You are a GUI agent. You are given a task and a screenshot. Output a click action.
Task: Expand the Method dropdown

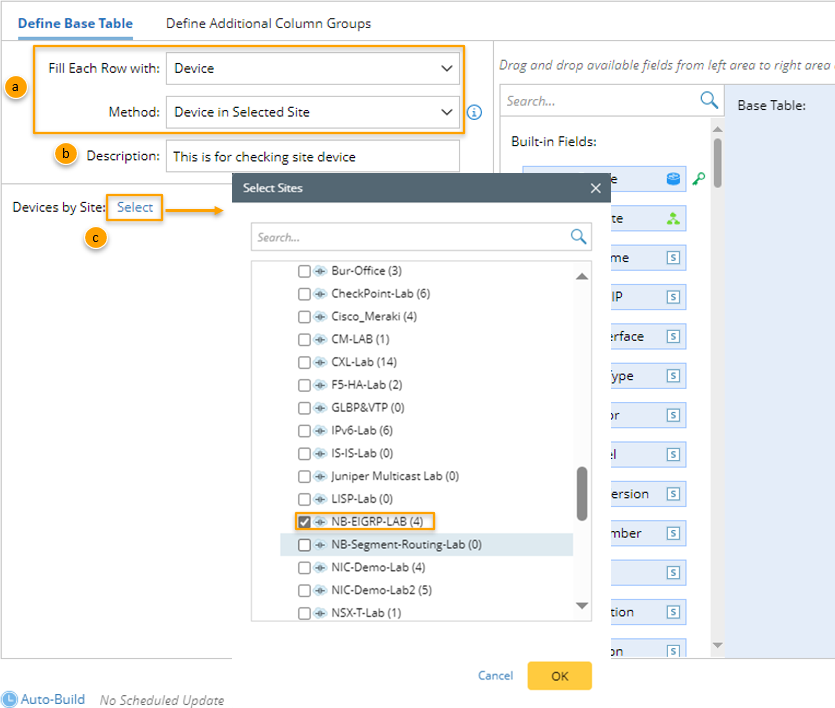[314, 112]
